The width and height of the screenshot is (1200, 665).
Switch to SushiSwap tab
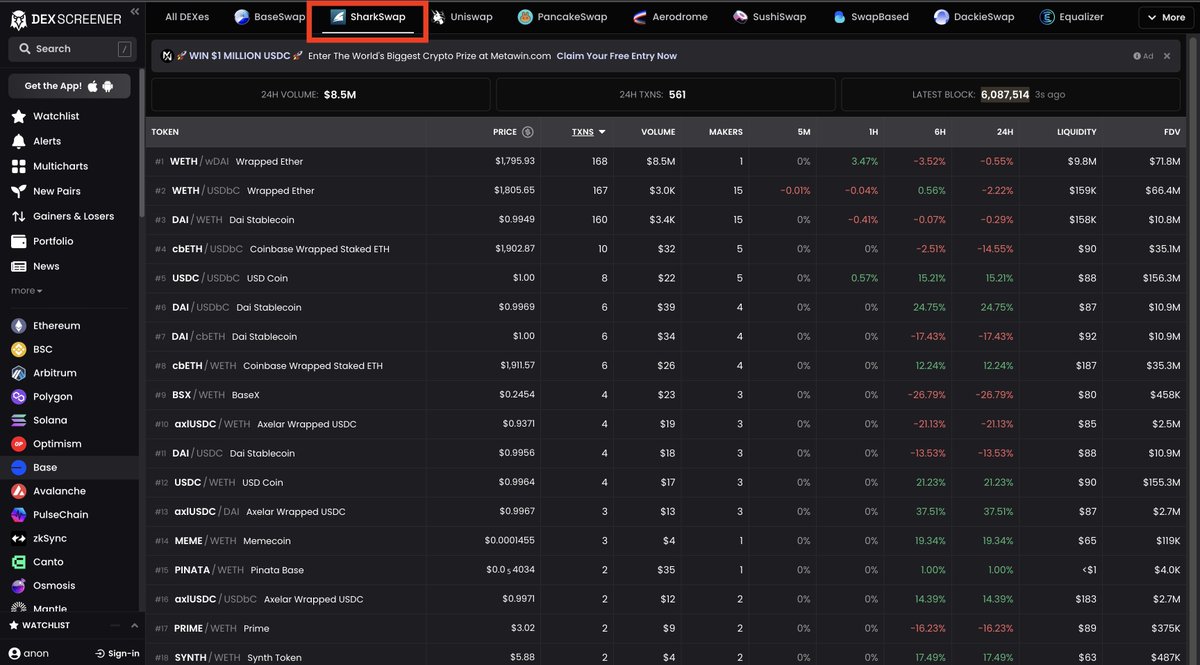tap(768, 17)
